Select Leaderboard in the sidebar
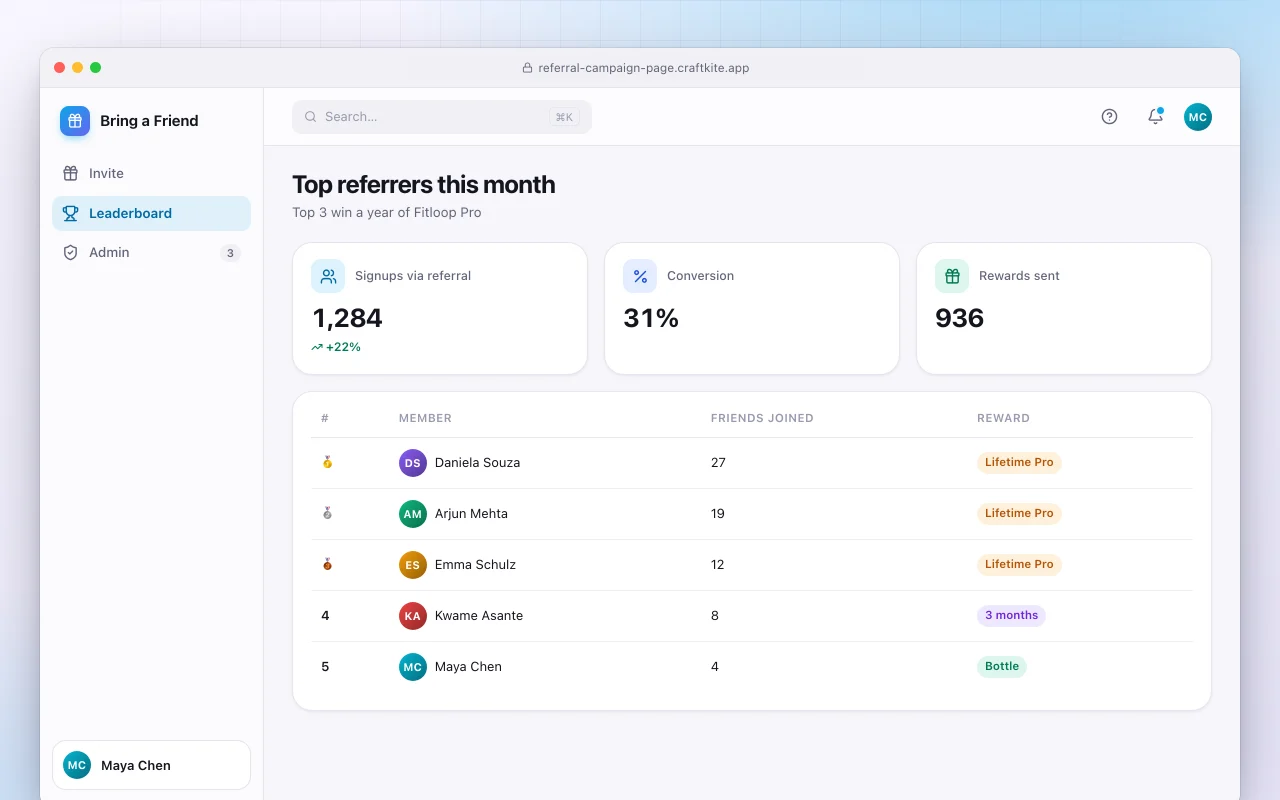Image resolution: width=1280 pixels, height=800 pixels. [x=151, y=213]
